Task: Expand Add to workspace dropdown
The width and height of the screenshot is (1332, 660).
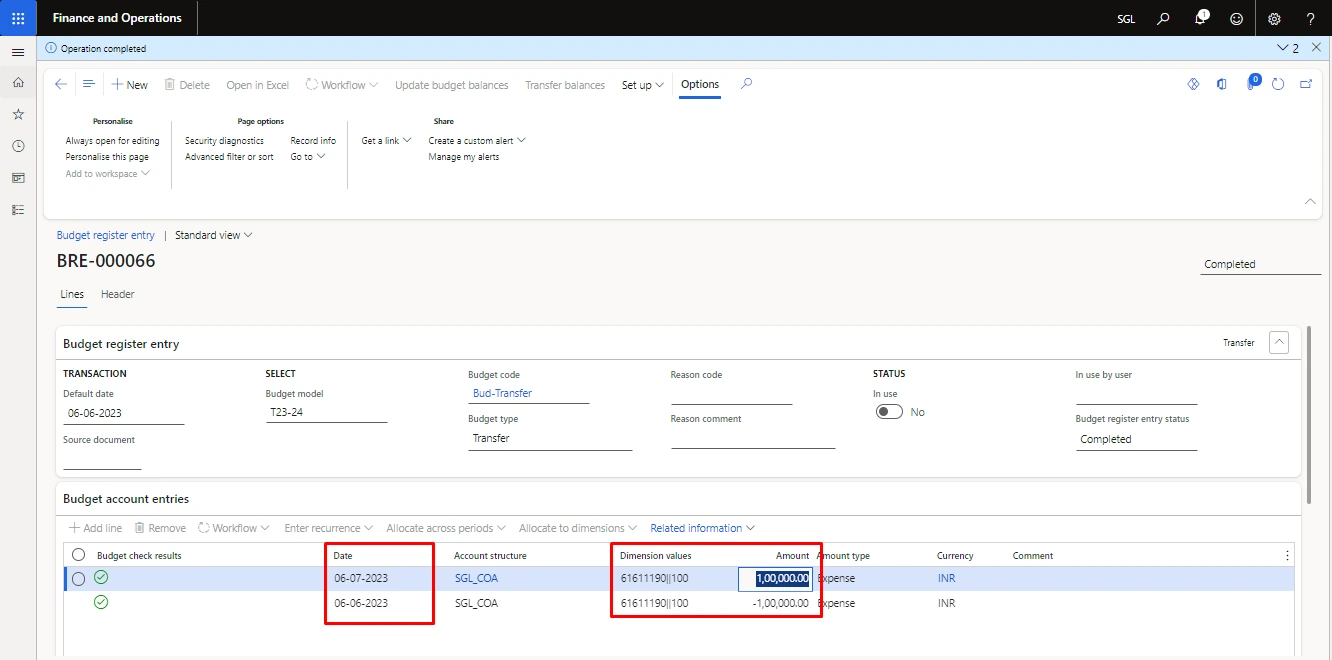Action: pos(108,173)
